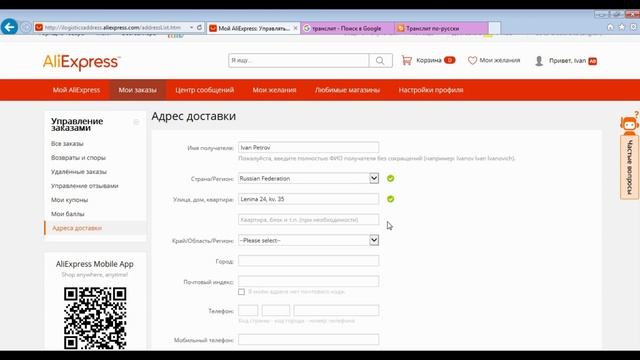This screenshot has width=640, height=360.
Task: Click the browser home icon
Action: pyautogui.click(x=610, y=27)
